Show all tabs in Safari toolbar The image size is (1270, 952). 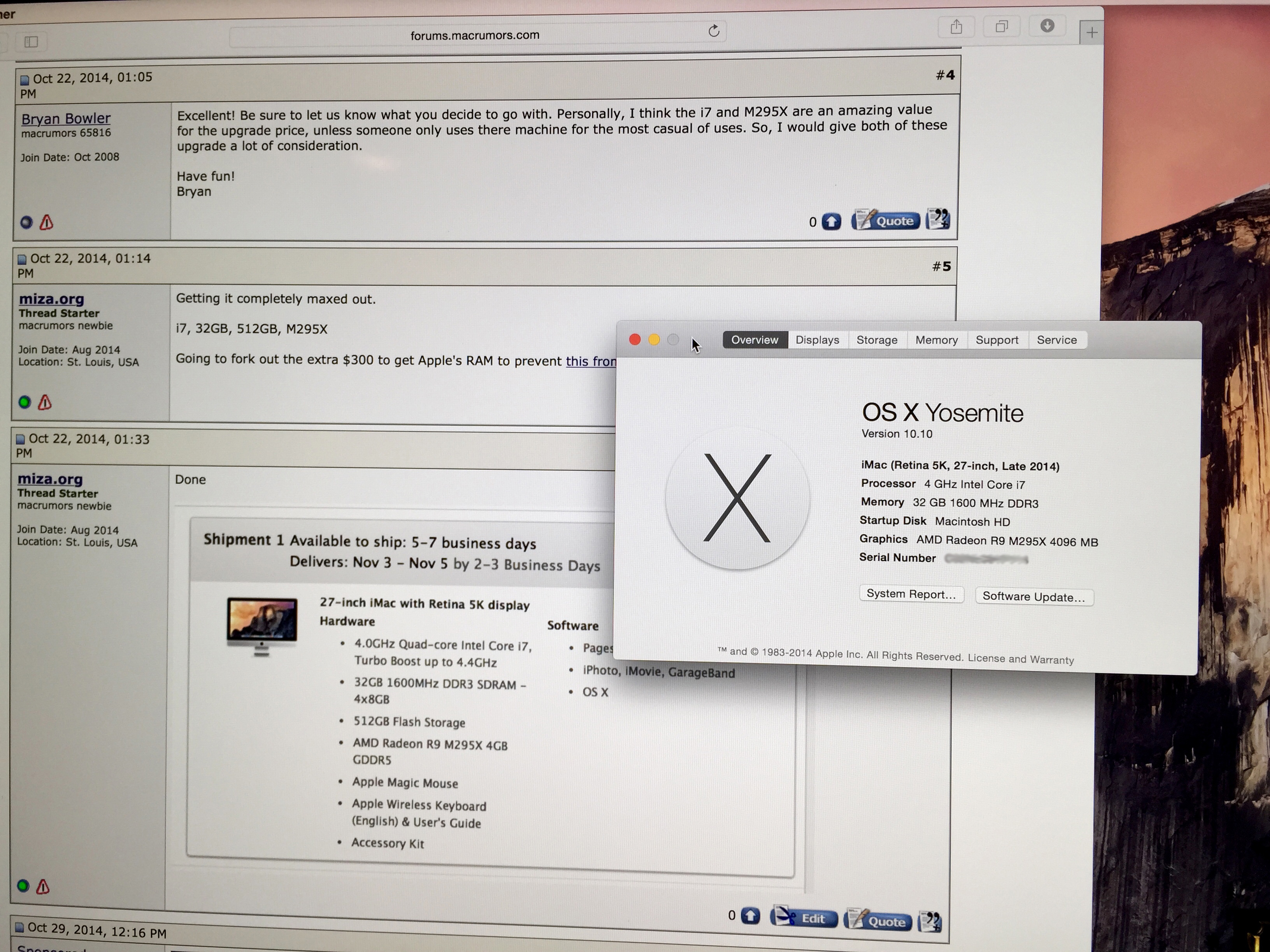pos(1002,26)
